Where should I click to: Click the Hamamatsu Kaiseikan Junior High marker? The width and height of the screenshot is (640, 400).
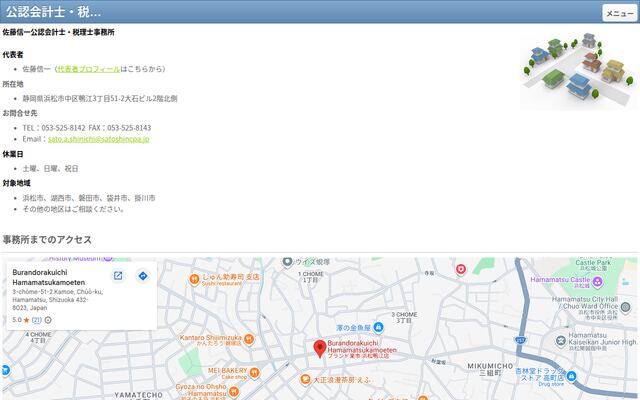tap(561, 340)
